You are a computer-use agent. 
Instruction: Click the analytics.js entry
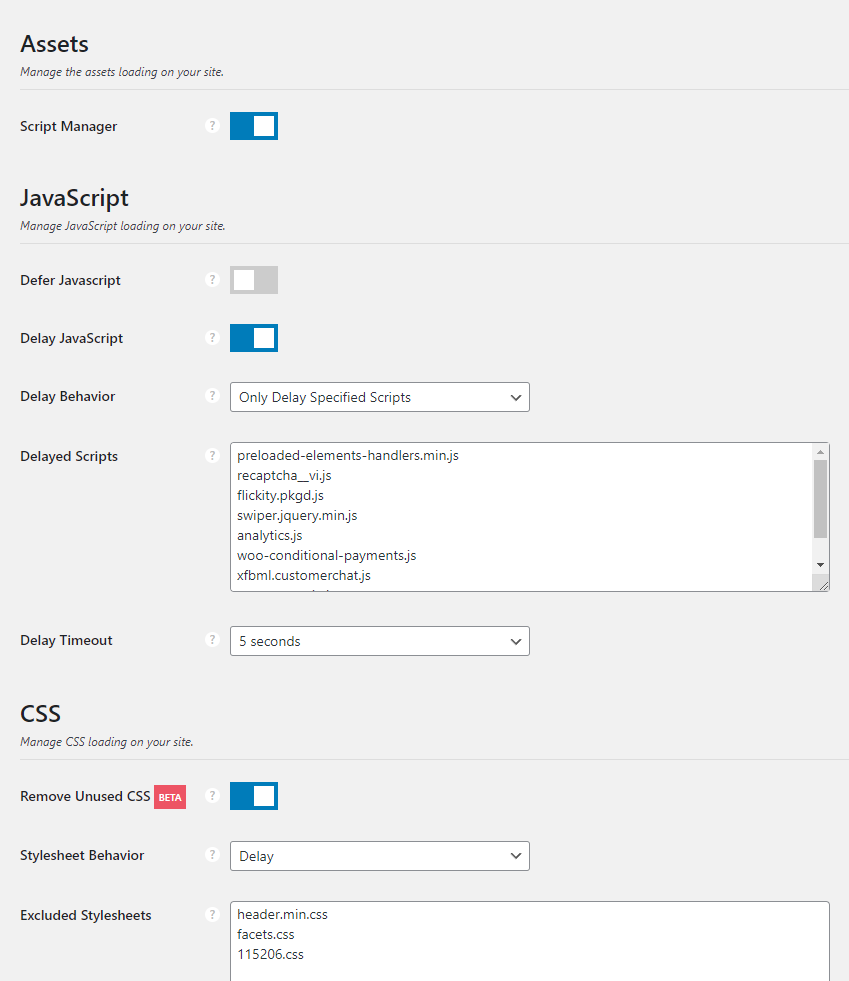coord(270,536)
